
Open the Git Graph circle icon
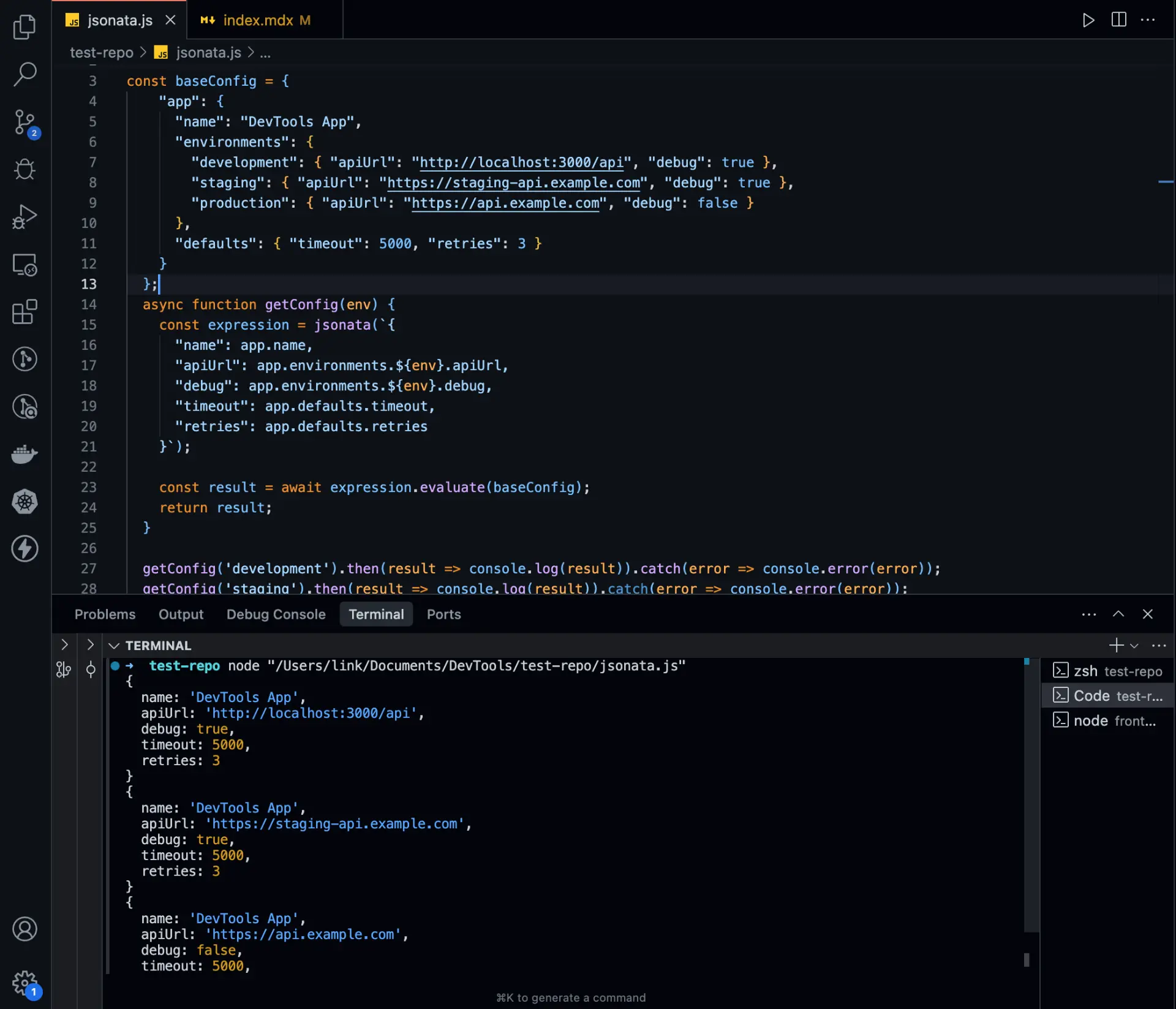[x=24, y=359]
